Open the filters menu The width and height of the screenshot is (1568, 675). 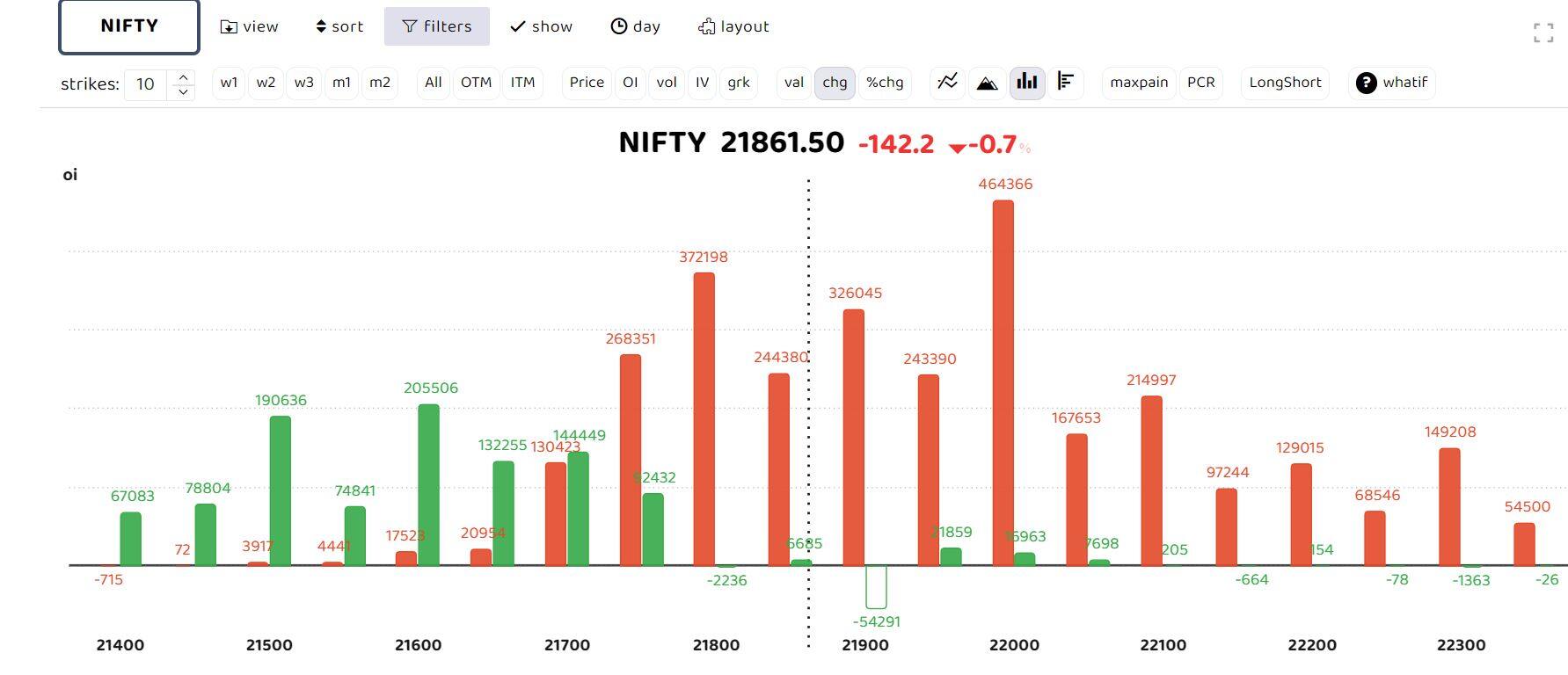point(437,26)
